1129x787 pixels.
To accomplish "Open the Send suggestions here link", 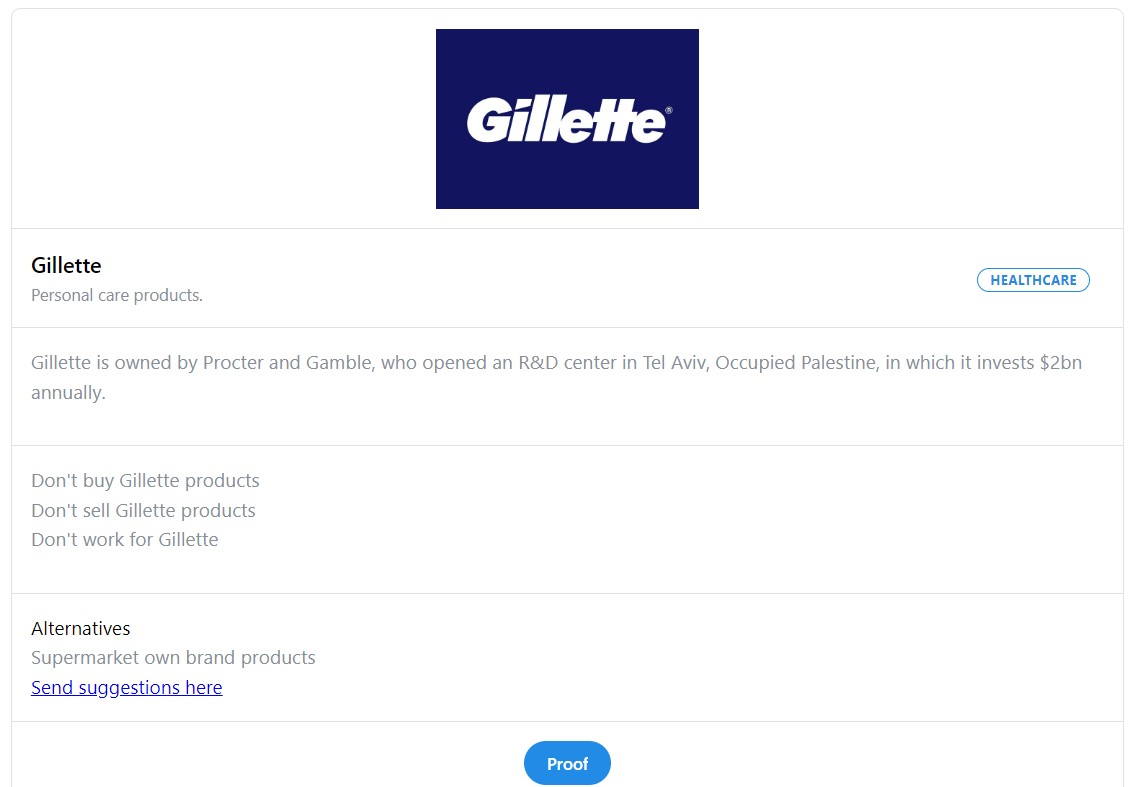I will tap(126, 687).
